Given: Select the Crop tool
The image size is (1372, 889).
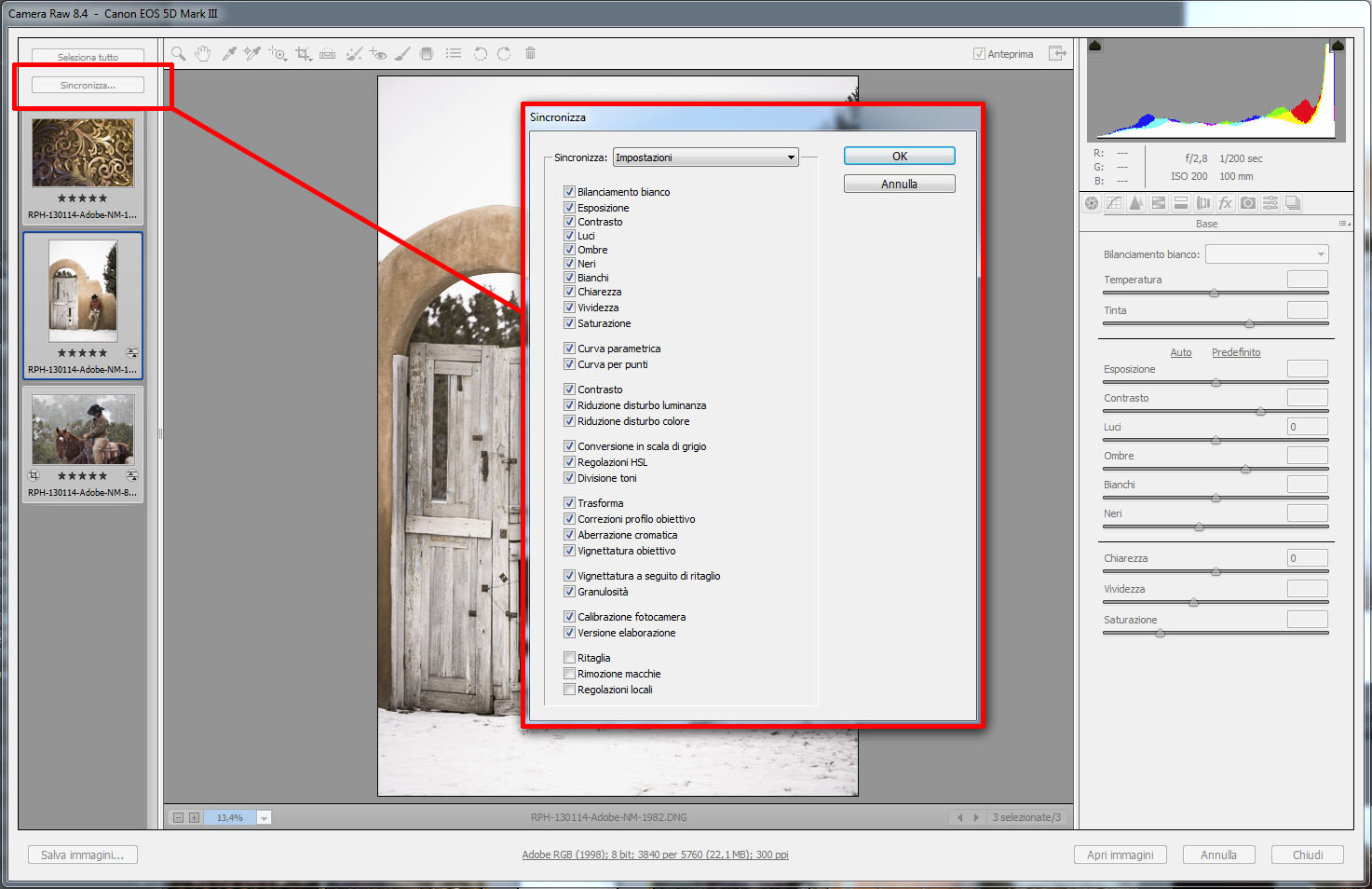Looking at the screenshot, I should click(x=303, y=54).
